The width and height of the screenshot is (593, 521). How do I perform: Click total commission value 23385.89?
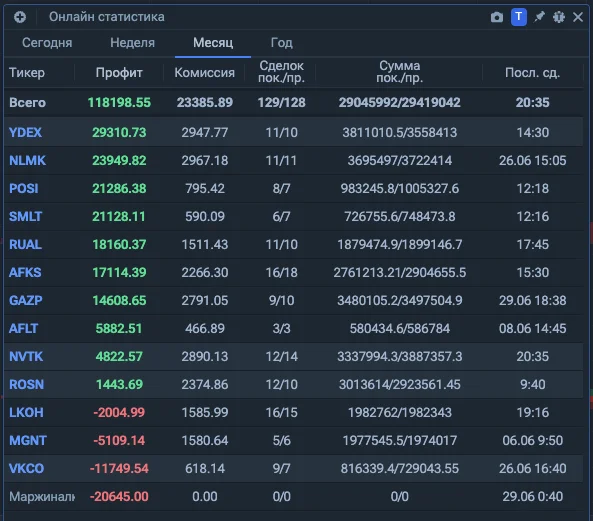click(x=205, y=102)
